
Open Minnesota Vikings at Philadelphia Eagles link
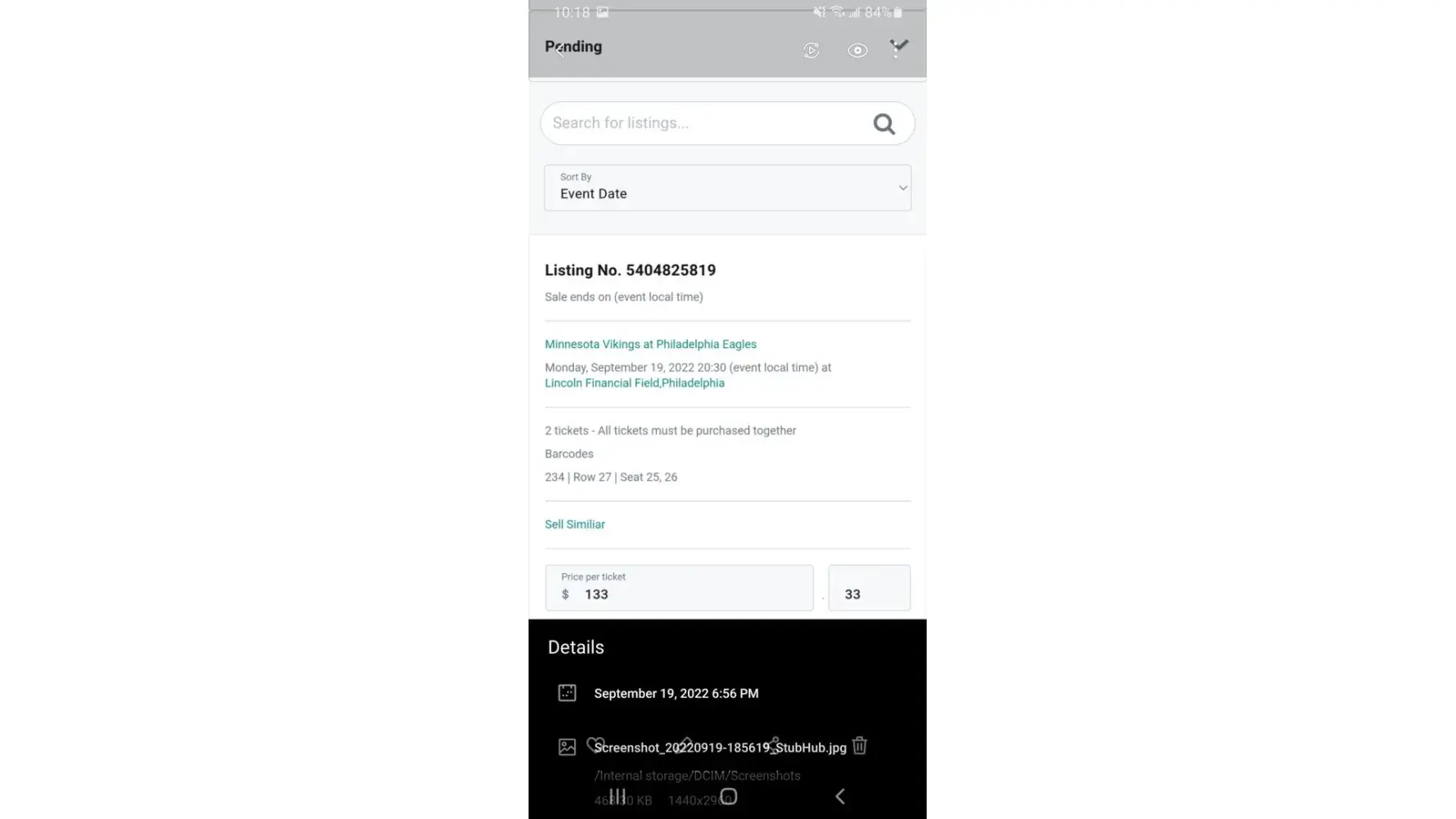[x=650, y=344]
